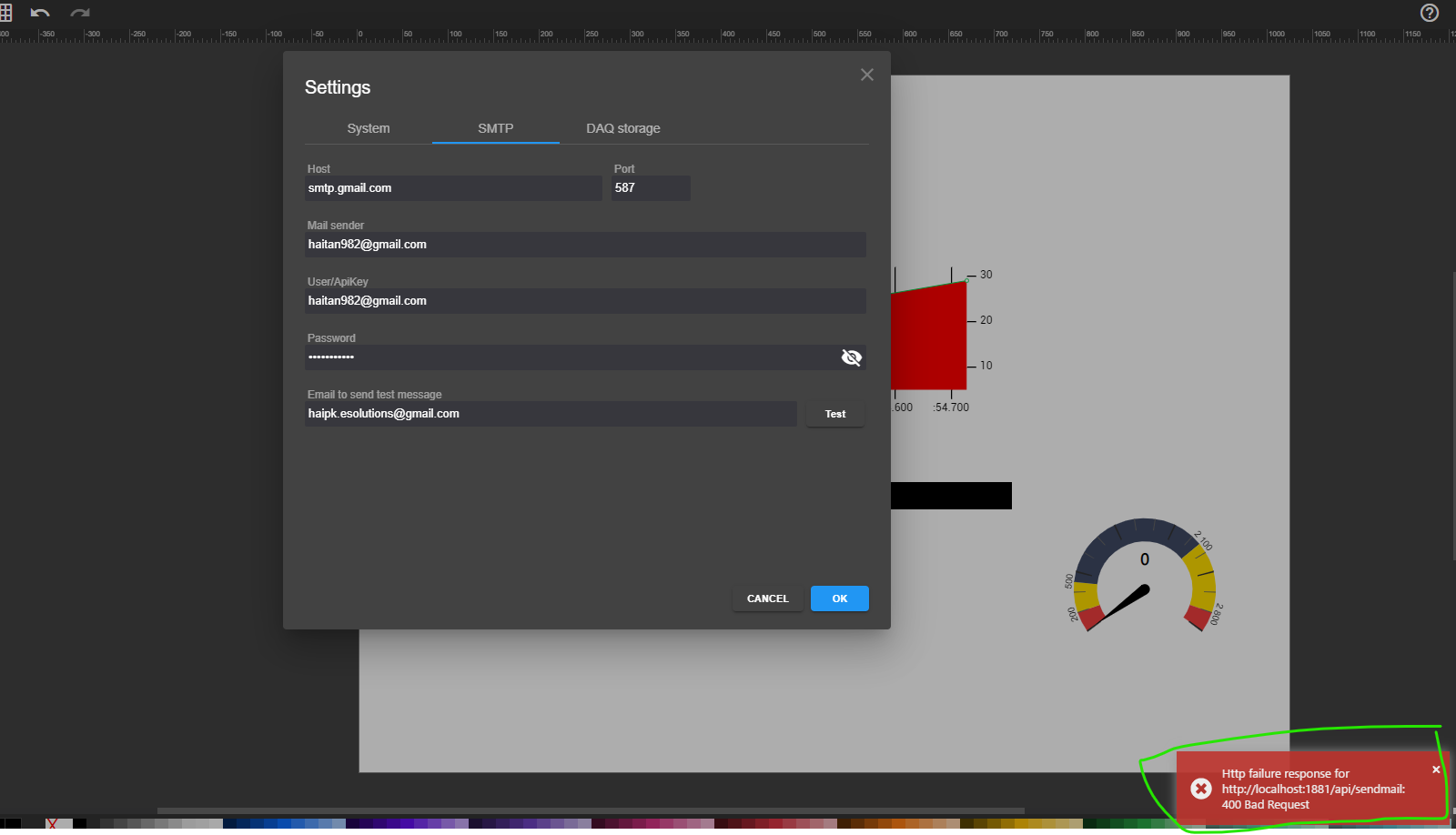Select the SMTP tab
Screen dimensions: 1456x835
496,128
